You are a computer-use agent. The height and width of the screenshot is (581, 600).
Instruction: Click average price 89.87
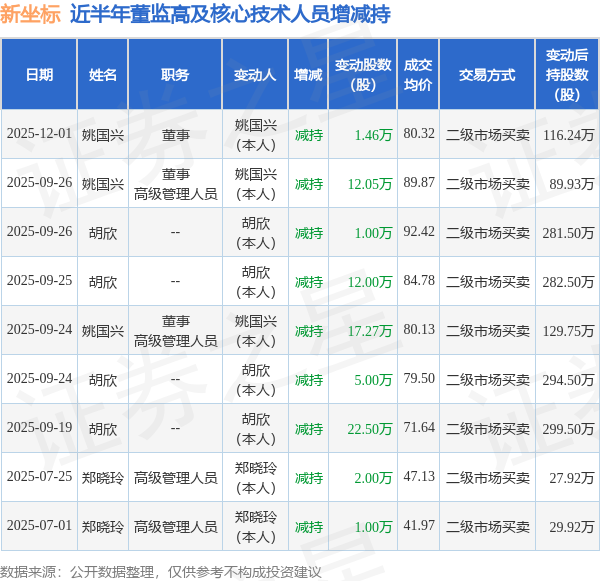419,183
